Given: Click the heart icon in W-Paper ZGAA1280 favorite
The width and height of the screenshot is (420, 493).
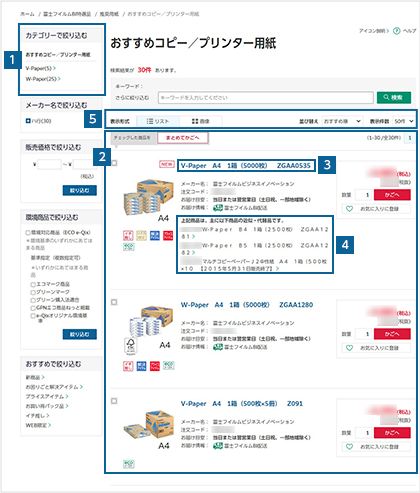Looking at the screenshot, I should click(349, 348).
